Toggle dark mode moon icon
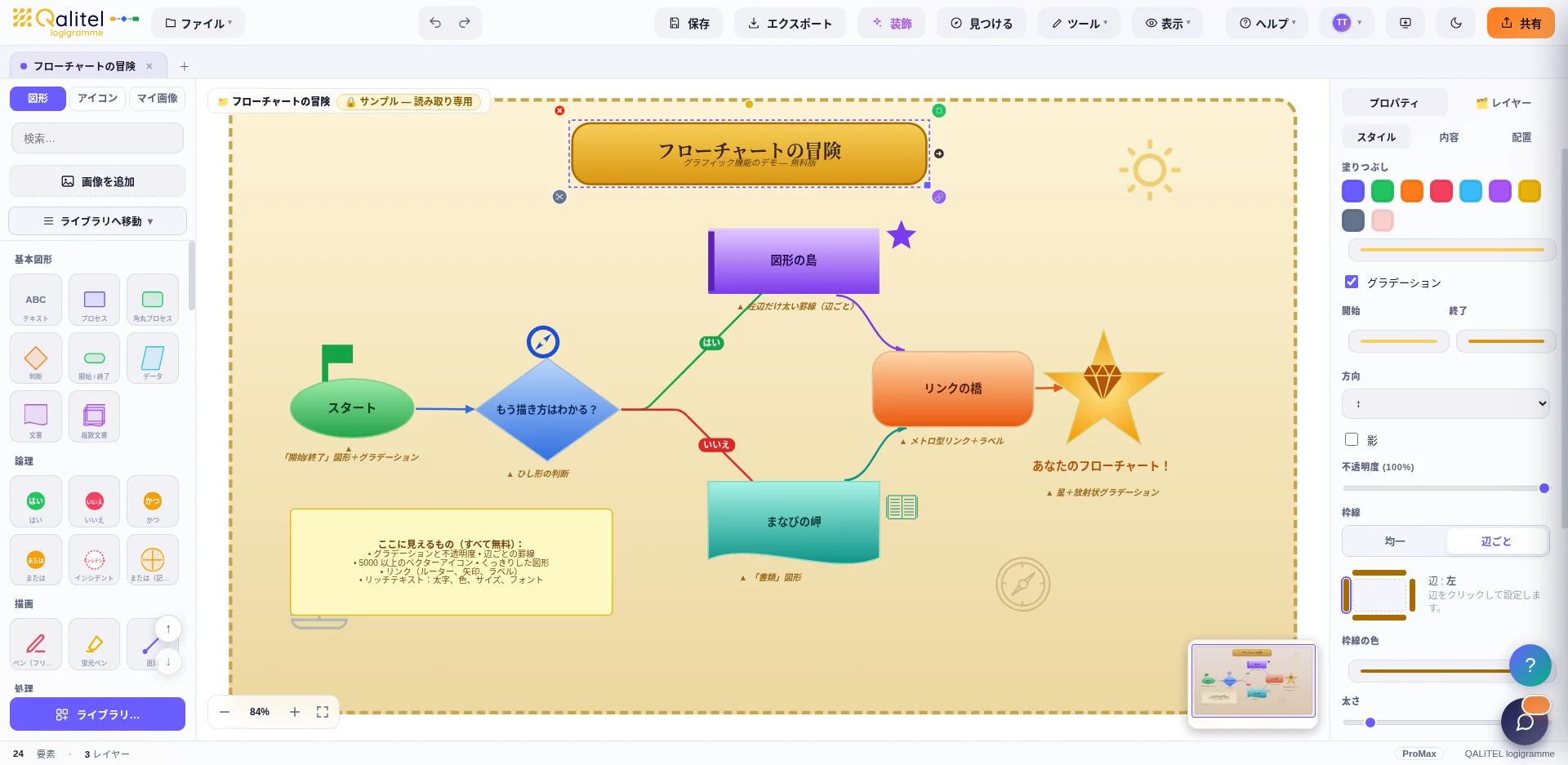 [x=1456, y=23]
